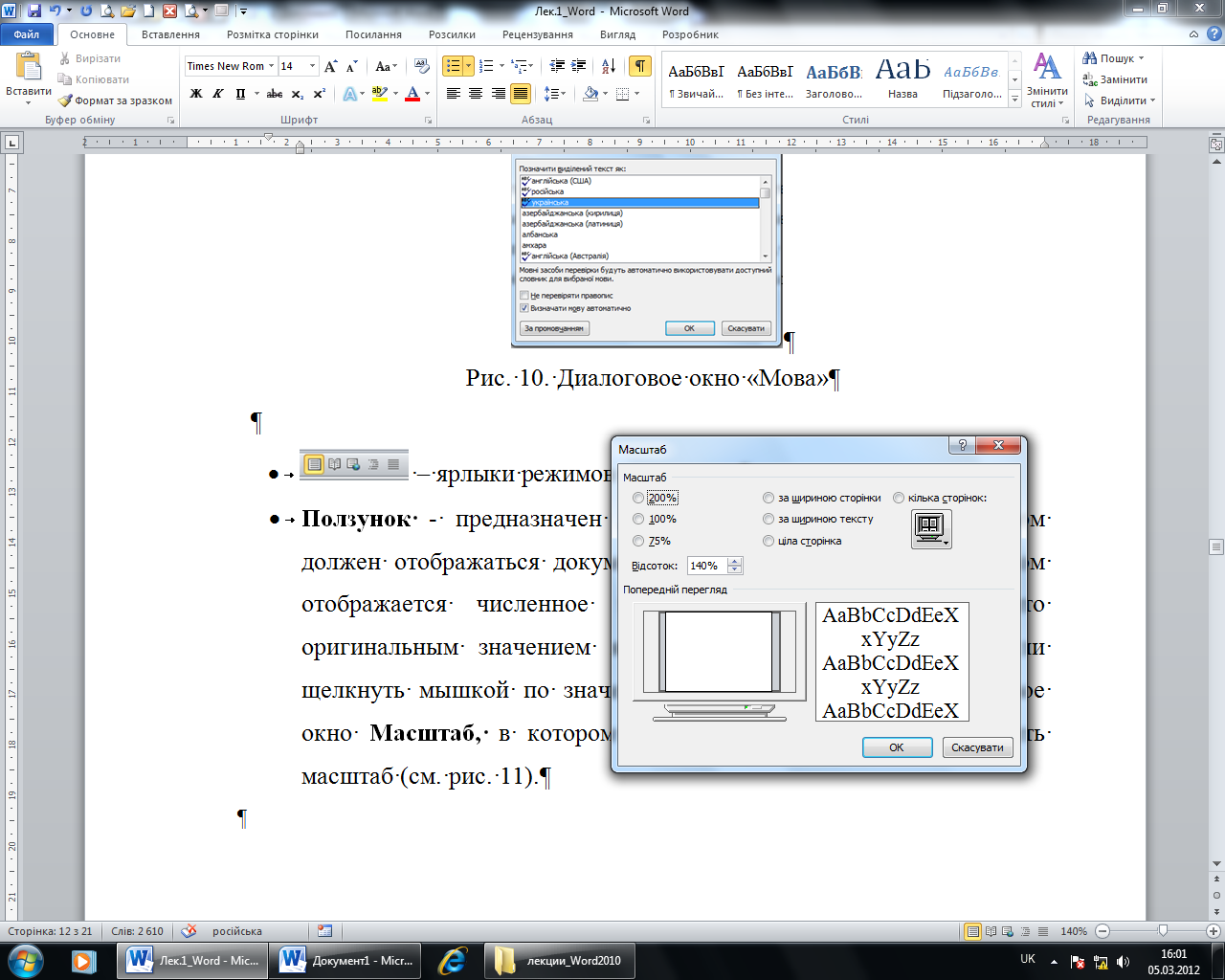Open the Файл tab
This screenshot has height=980, width=1225.
click(27, 34)
